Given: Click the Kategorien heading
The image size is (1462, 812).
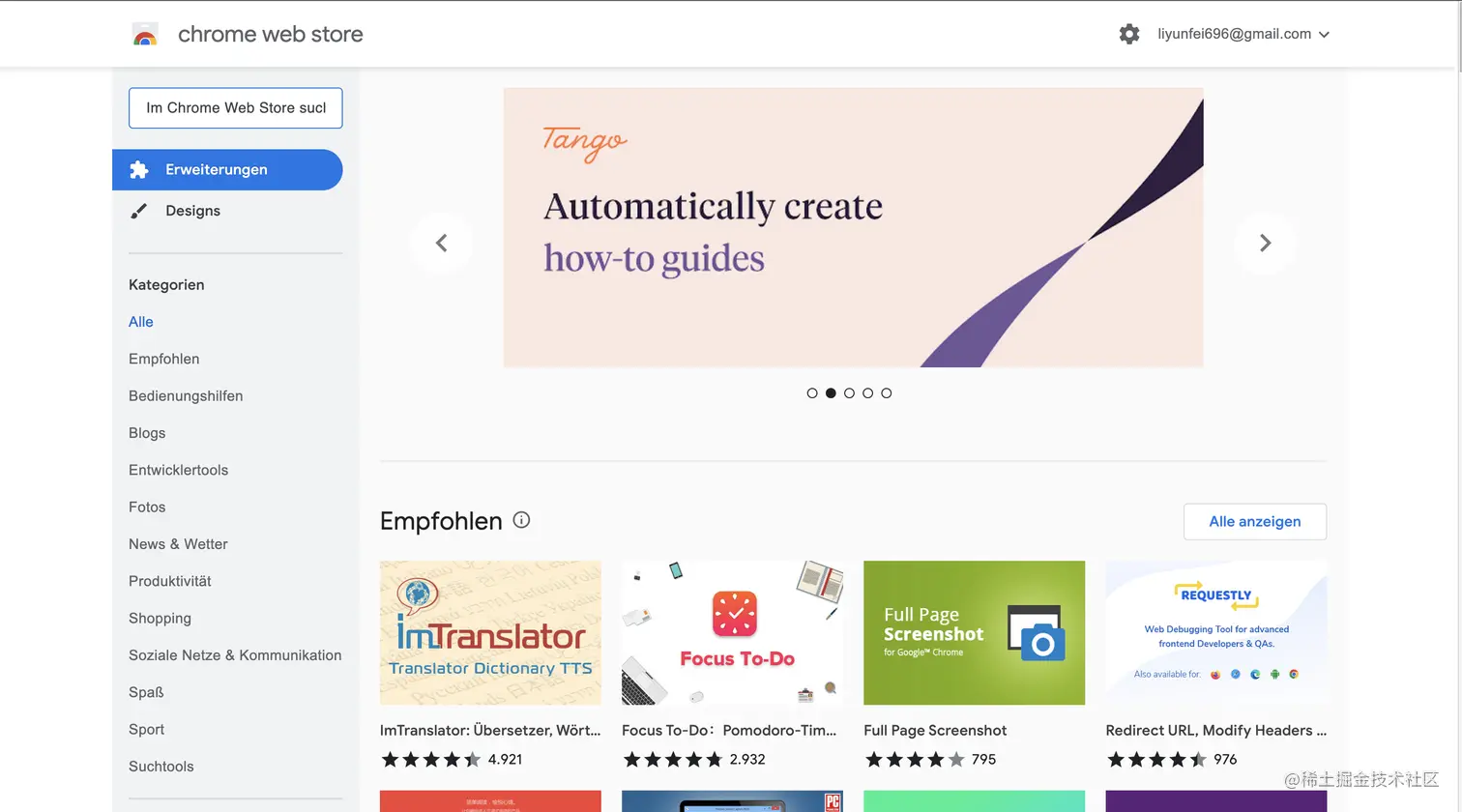Looking at the screenshot, I should (x=166, y=285).
